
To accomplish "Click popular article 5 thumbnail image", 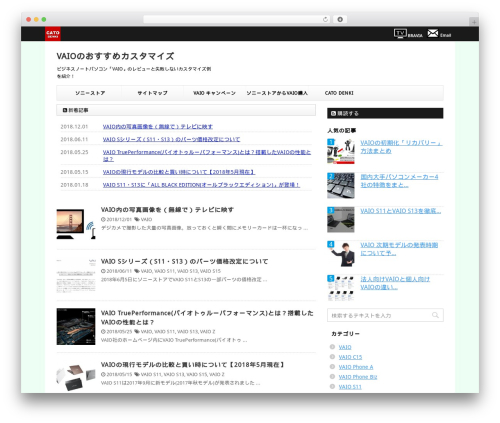I will click(x=341, y=288).
